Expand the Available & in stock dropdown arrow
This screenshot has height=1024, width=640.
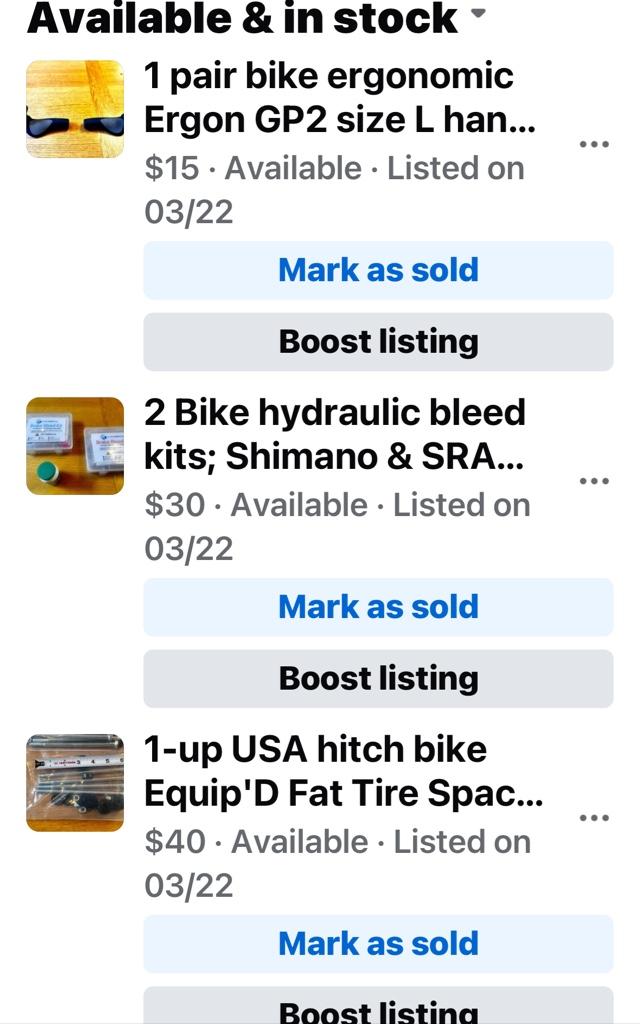pos(477,14)
